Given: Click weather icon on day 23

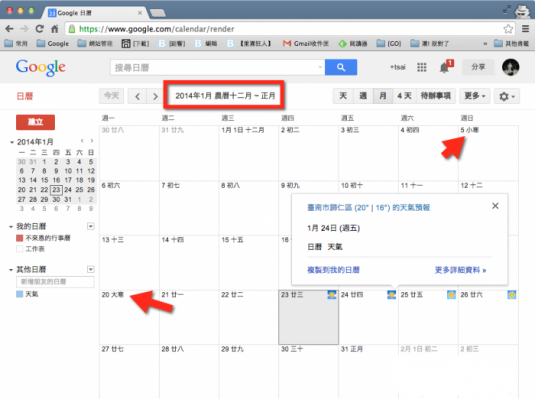Looking at the screenshot, I should (x=331, y=294).
